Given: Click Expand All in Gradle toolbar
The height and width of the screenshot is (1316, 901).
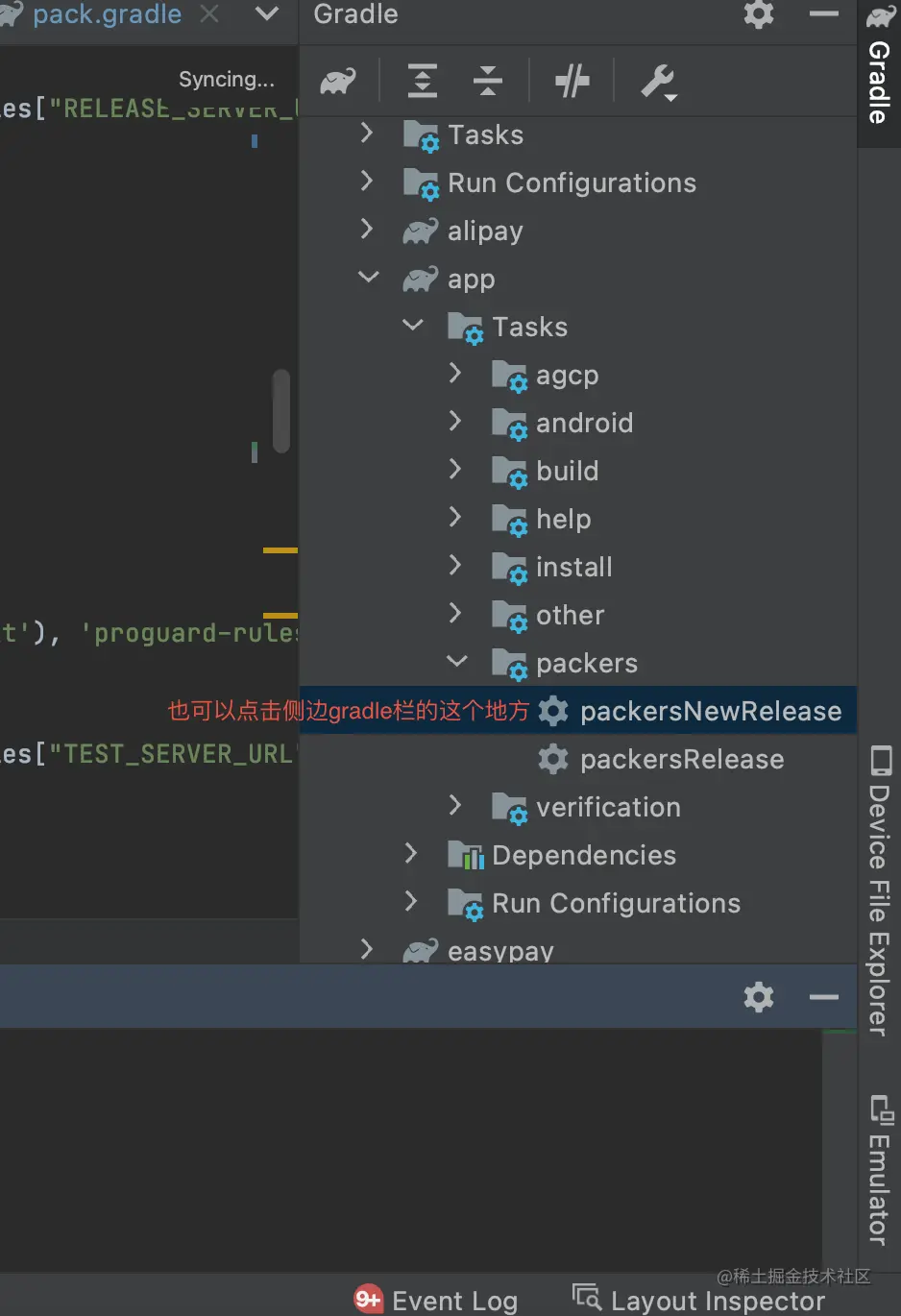Looking at the screenshot, I should (423, 81).
